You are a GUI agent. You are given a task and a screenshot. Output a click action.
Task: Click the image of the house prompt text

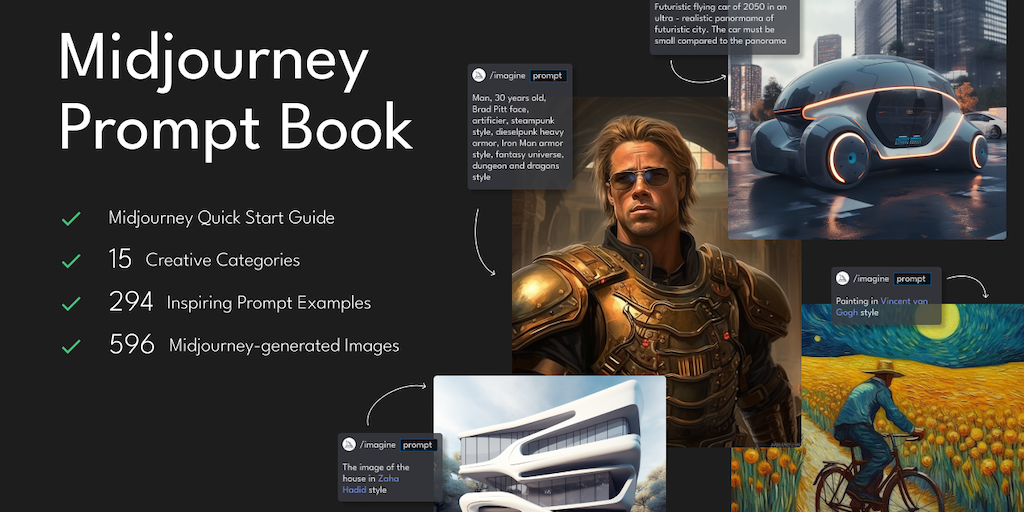coord(376,479)
